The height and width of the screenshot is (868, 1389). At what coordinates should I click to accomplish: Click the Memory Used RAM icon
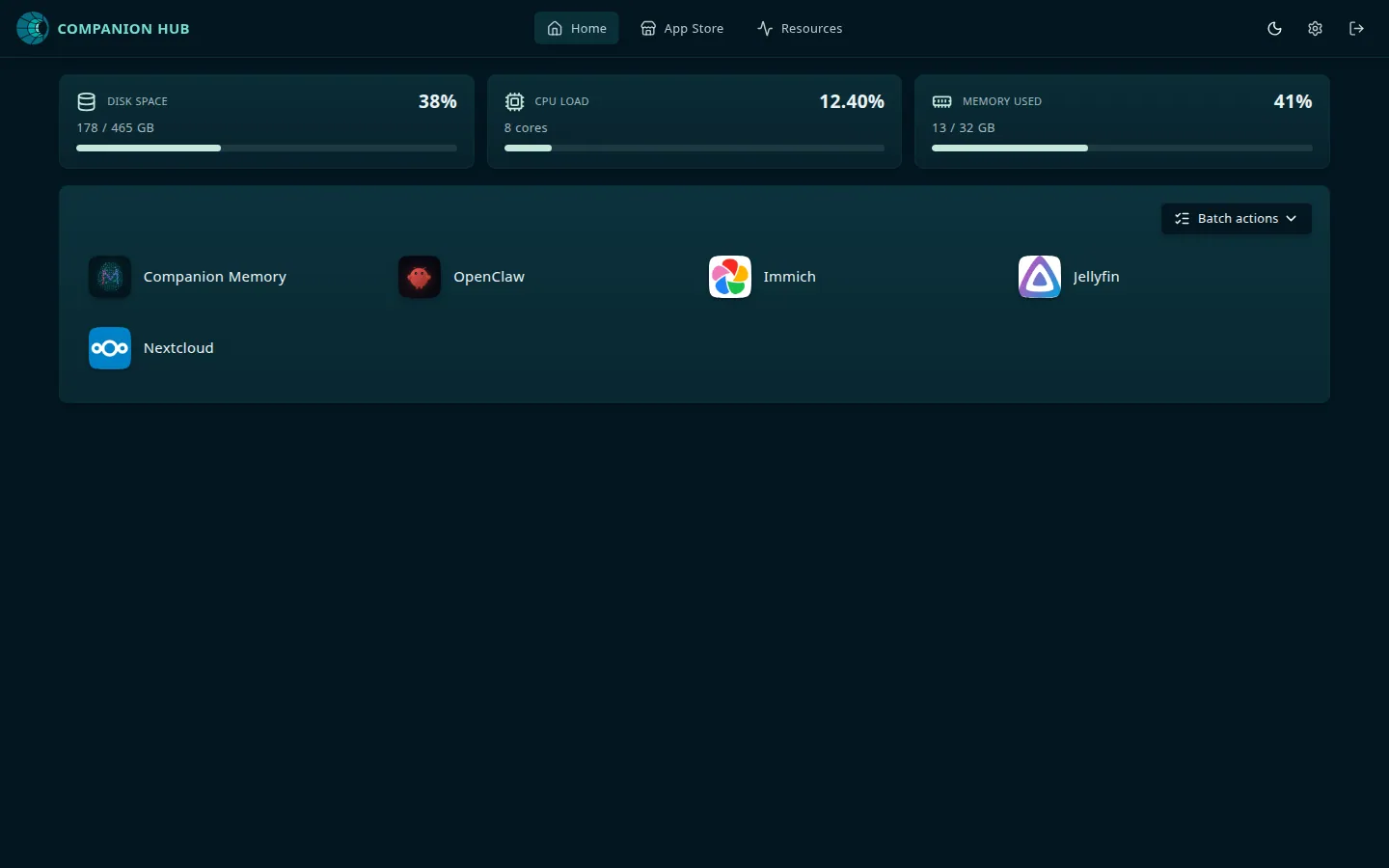click(x=941, y=101)
